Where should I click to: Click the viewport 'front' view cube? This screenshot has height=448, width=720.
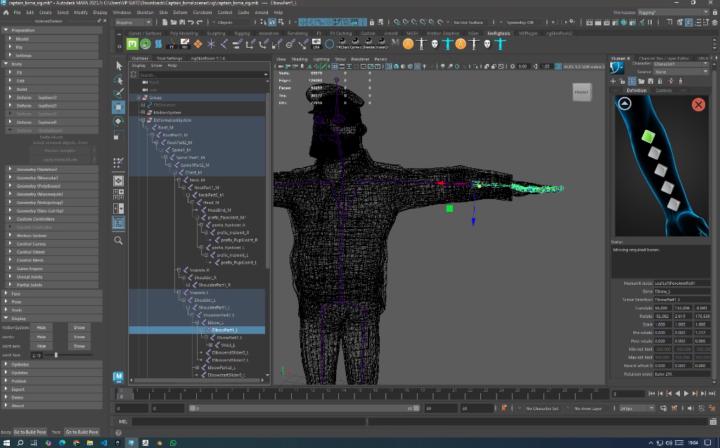coord(582,92)
